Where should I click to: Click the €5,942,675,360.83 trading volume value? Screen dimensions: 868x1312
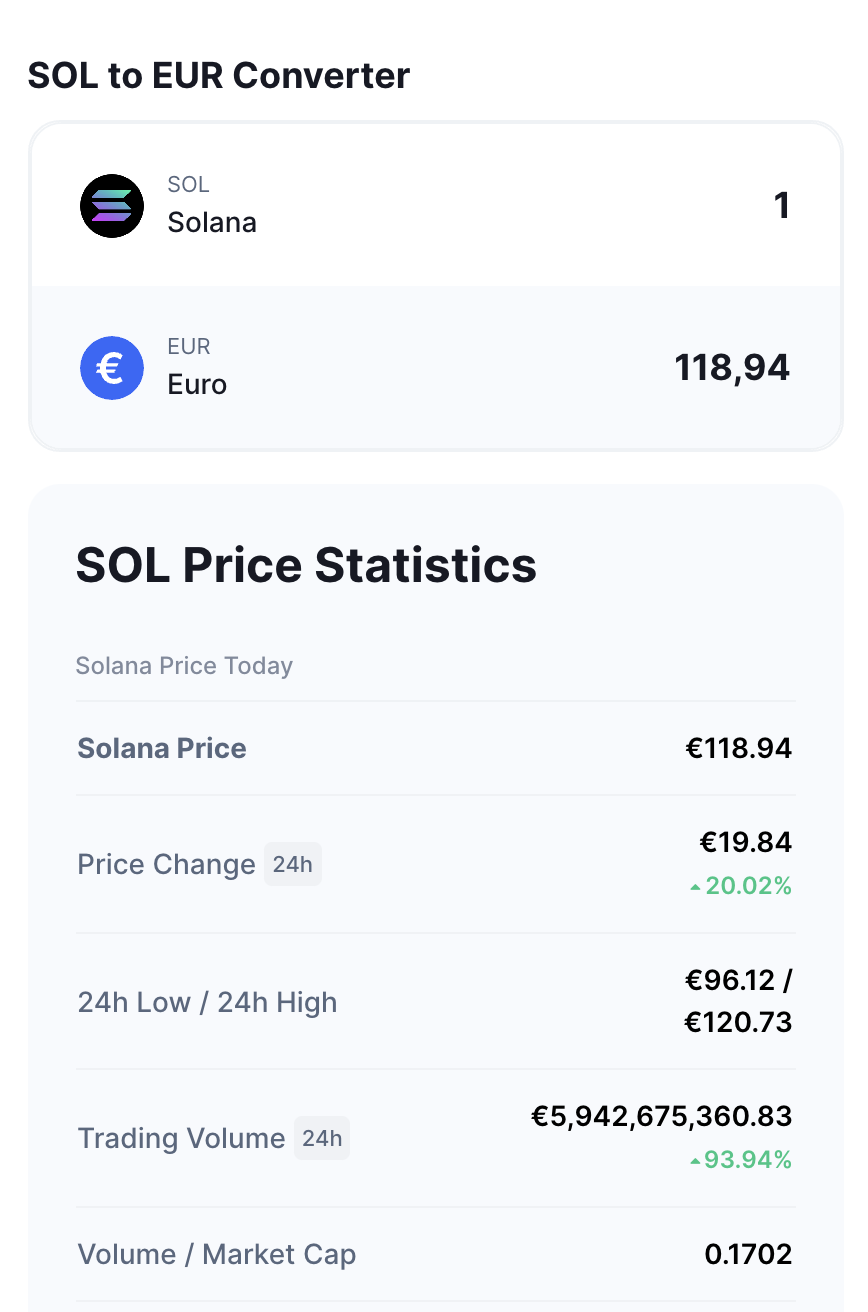[x=661, y=1116]
